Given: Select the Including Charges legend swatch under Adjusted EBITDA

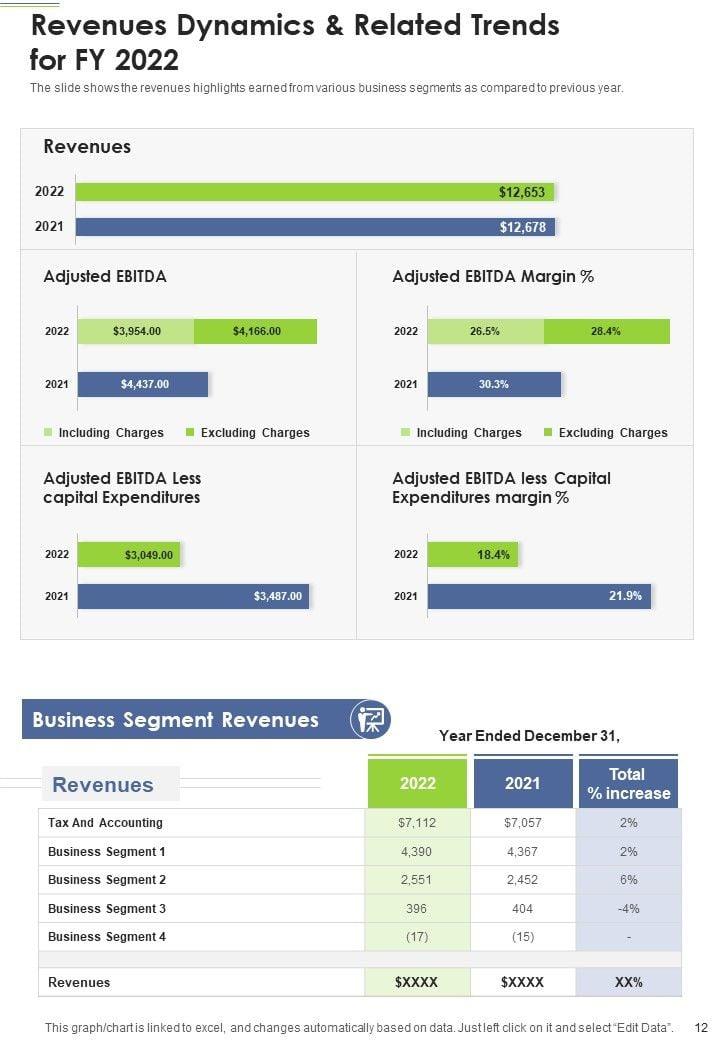Looking at the screenshot, I should click(x=48, y=433).
